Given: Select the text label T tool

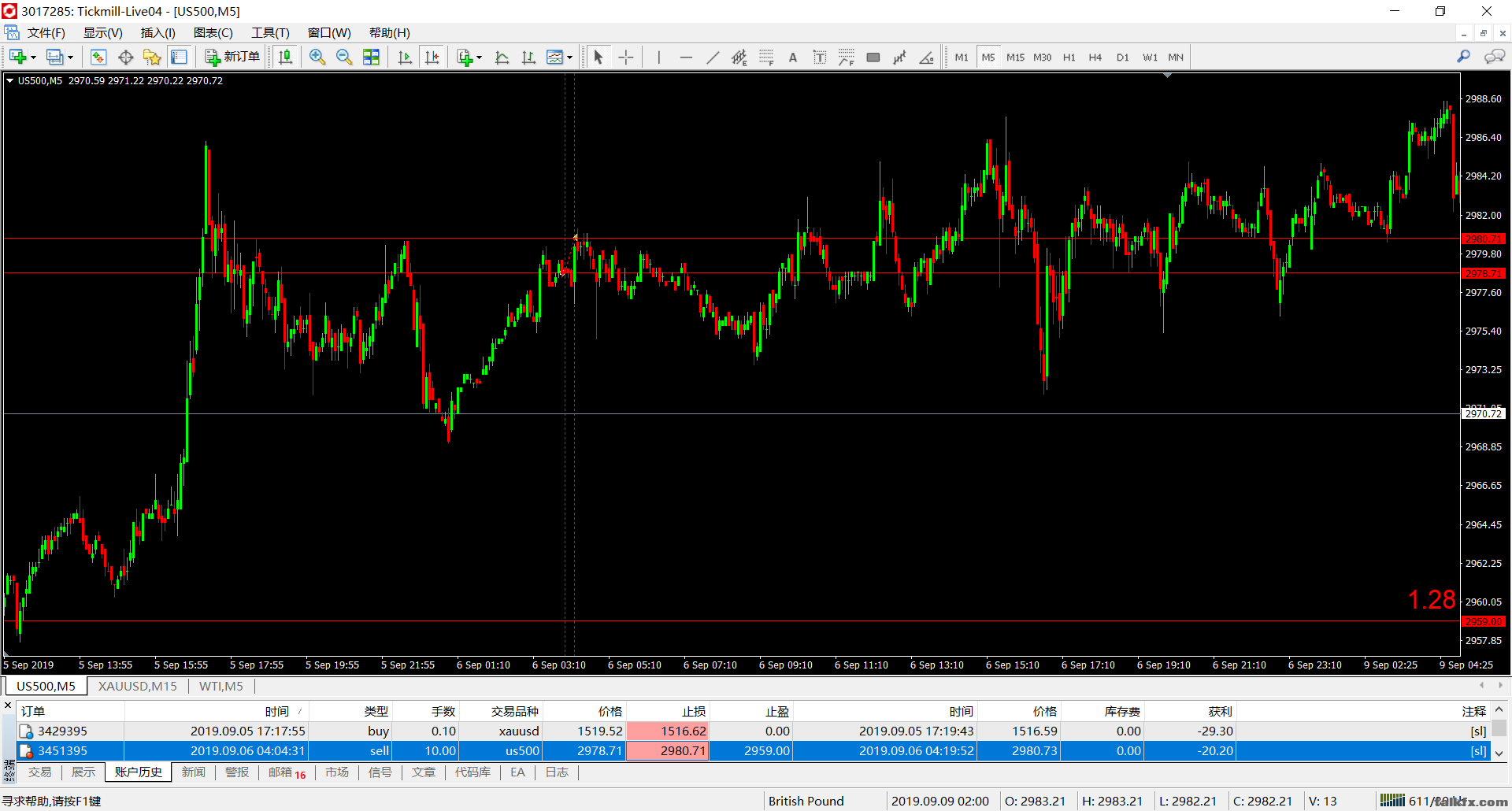Looking at the screenshot, I should click(x=820, y=57).
